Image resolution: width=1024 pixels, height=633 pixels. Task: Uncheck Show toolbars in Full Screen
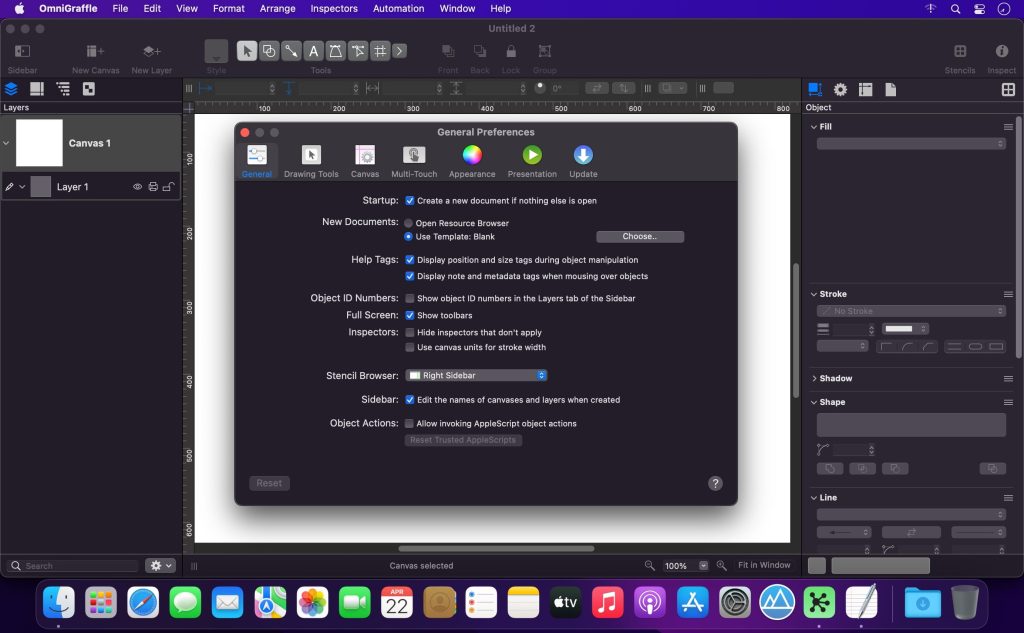point(410,315)
